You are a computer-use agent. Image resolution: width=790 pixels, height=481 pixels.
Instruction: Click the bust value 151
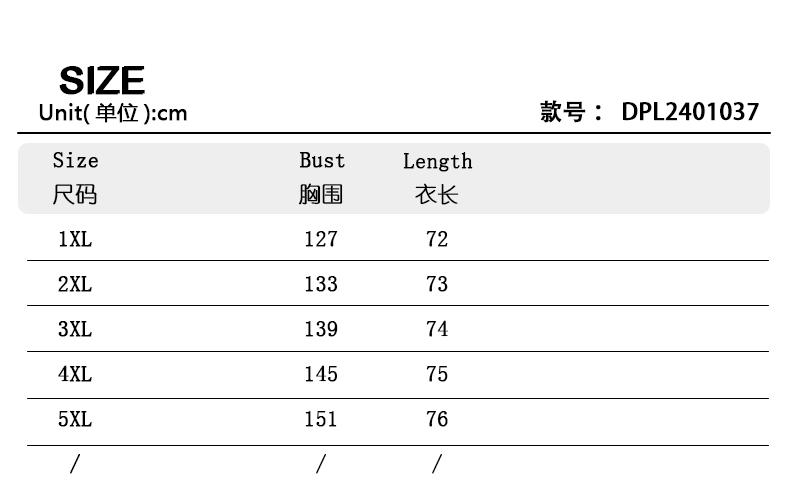pos(321,419)
